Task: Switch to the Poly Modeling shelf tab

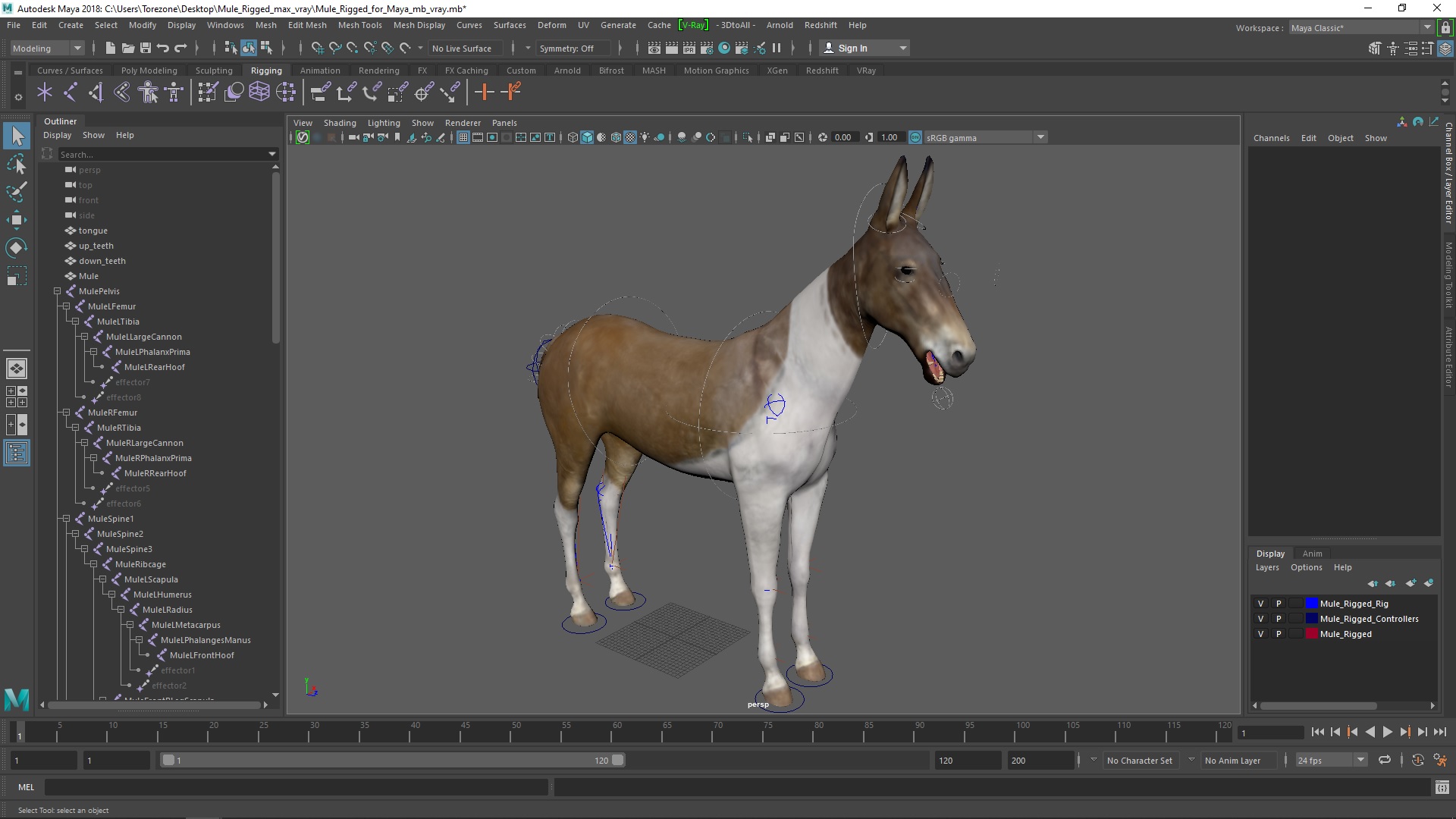Action: [x=149, y=71]
